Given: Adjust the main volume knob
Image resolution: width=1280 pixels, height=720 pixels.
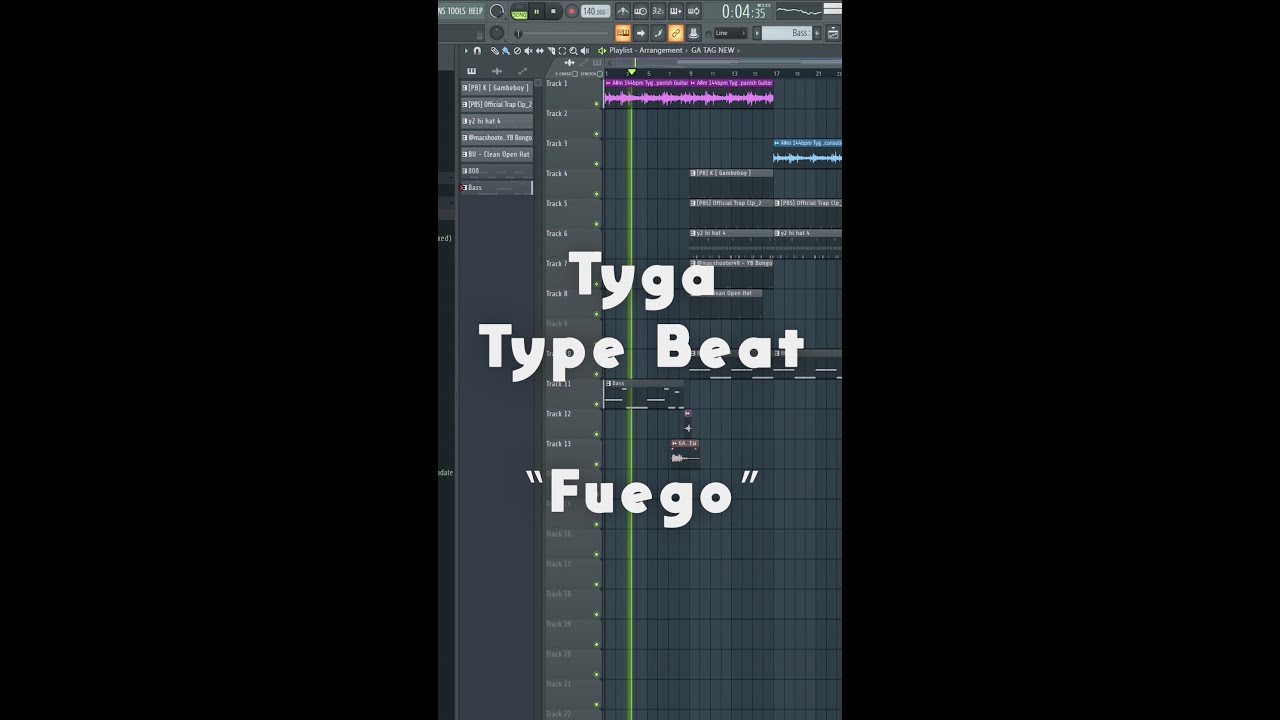Looking at the screenshot, I should point(496,11).
